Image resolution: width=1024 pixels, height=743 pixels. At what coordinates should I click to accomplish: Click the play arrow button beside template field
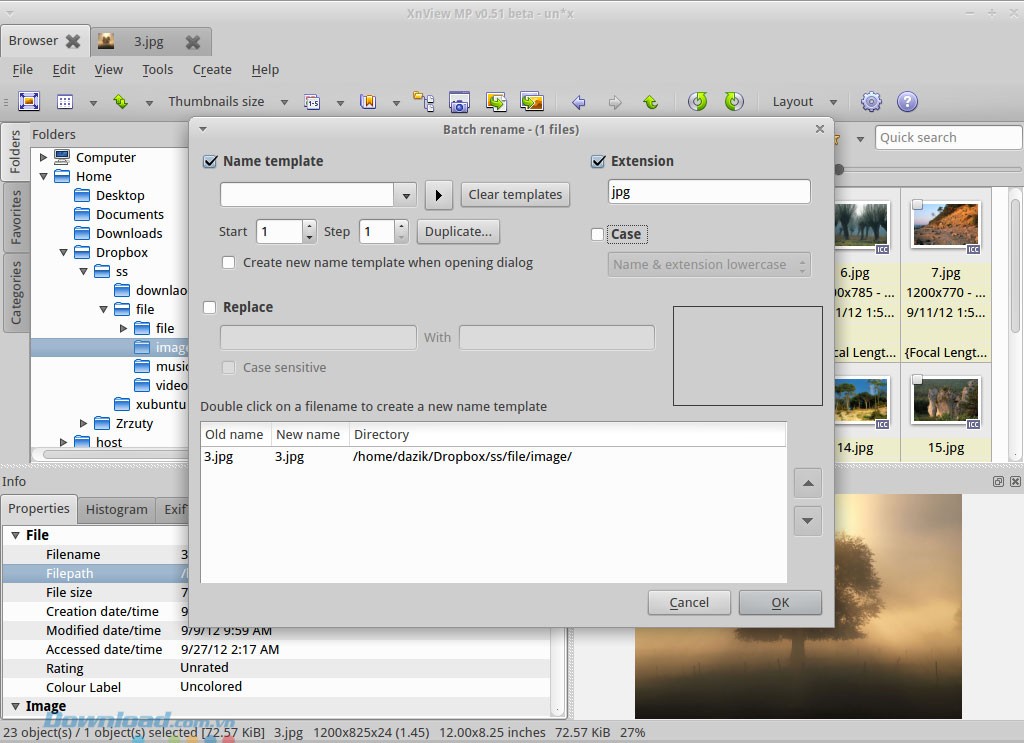(438, 194)
